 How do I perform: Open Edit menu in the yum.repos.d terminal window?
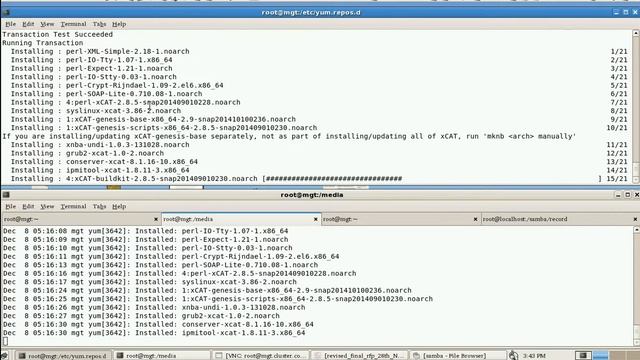pos(28,24)
